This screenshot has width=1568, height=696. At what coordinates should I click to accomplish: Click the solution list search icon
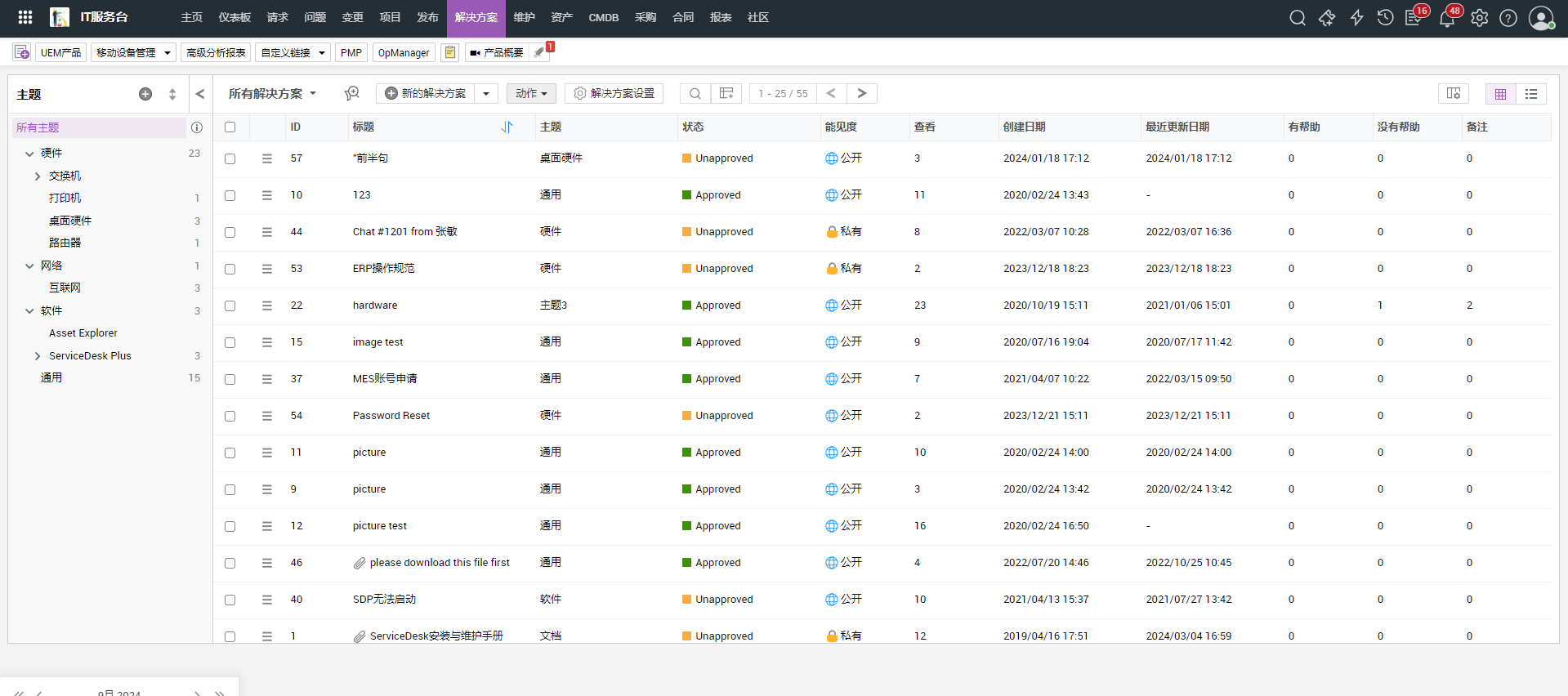pyautogui.click(x=695, y=93)
